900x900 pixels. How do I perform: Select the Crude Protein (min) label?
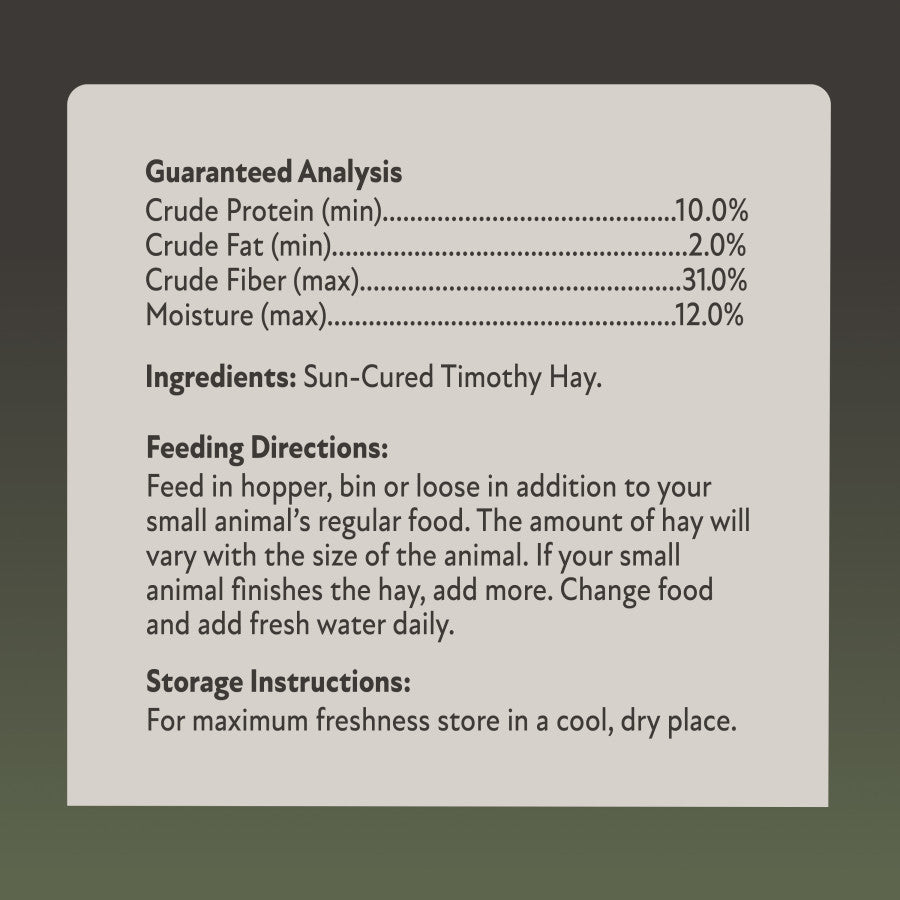pyautogui.click(x=265, y=211)
